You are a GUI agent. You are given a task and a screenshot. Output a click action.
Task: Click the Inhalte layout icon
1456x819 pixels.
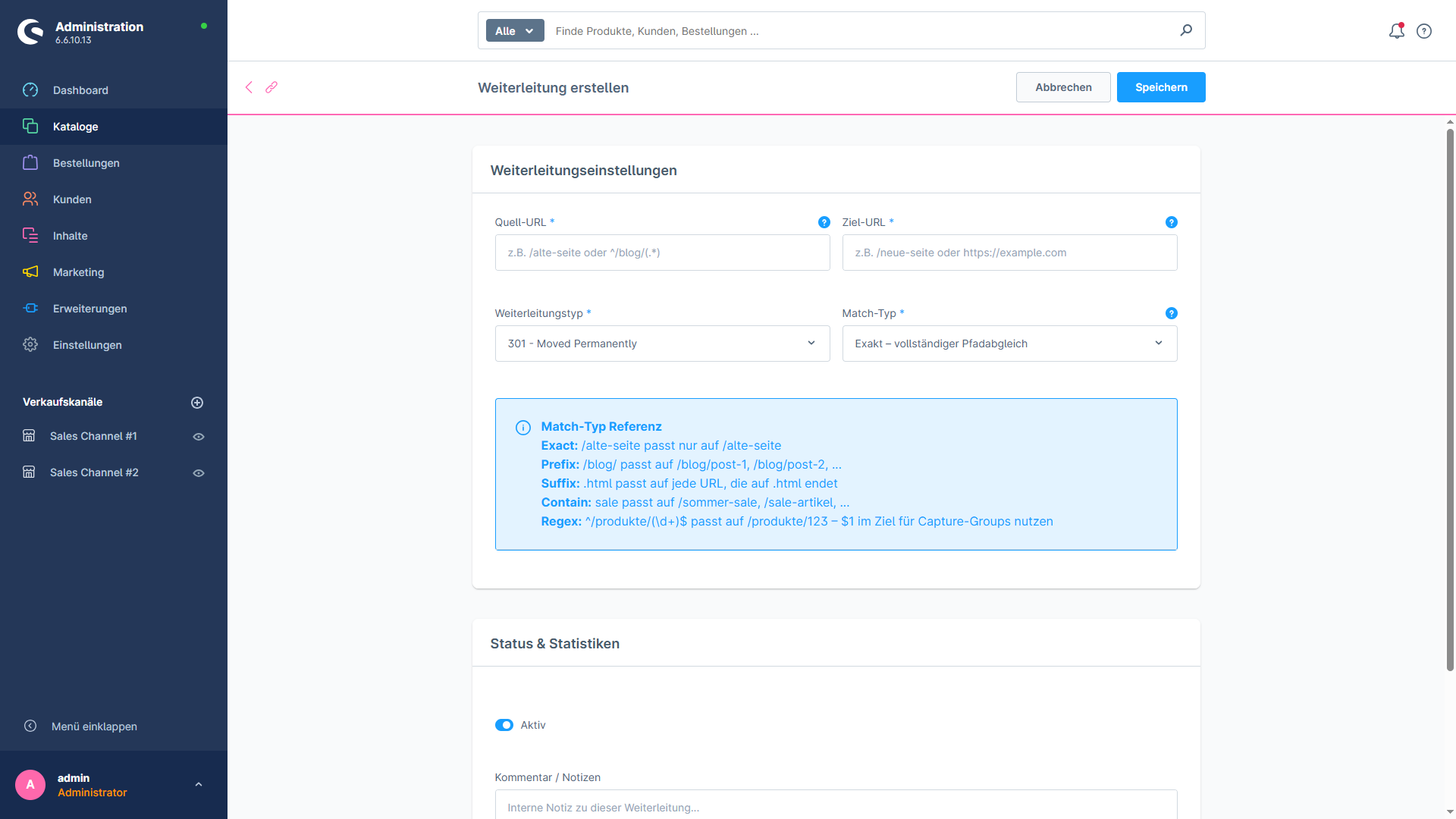pos(30,236)
